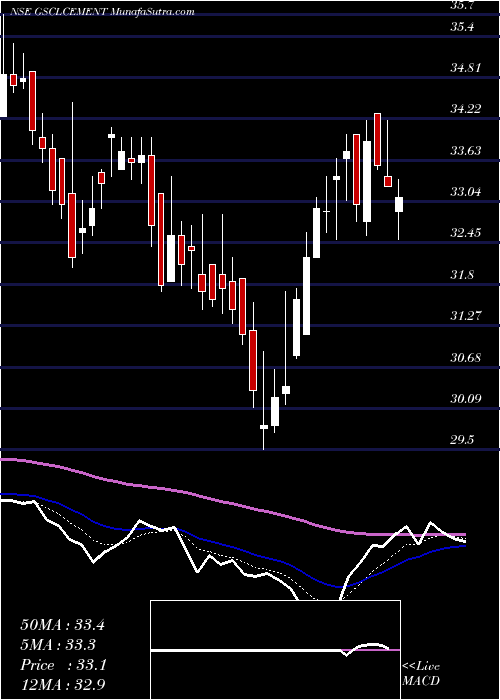Click the 31.8 price axis label
Image resolution: width=500 pixels, height=700 pixels.
(x=462, y=275)
